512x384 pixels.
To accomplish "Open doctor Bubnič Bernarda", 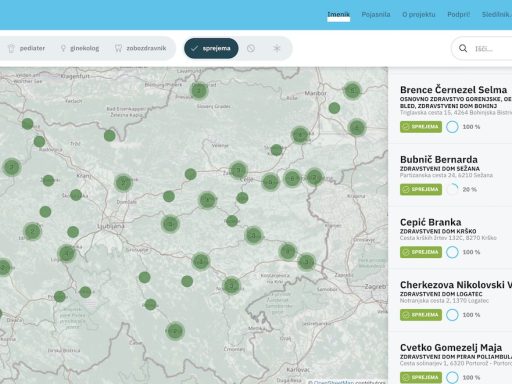I will [439, 159].
